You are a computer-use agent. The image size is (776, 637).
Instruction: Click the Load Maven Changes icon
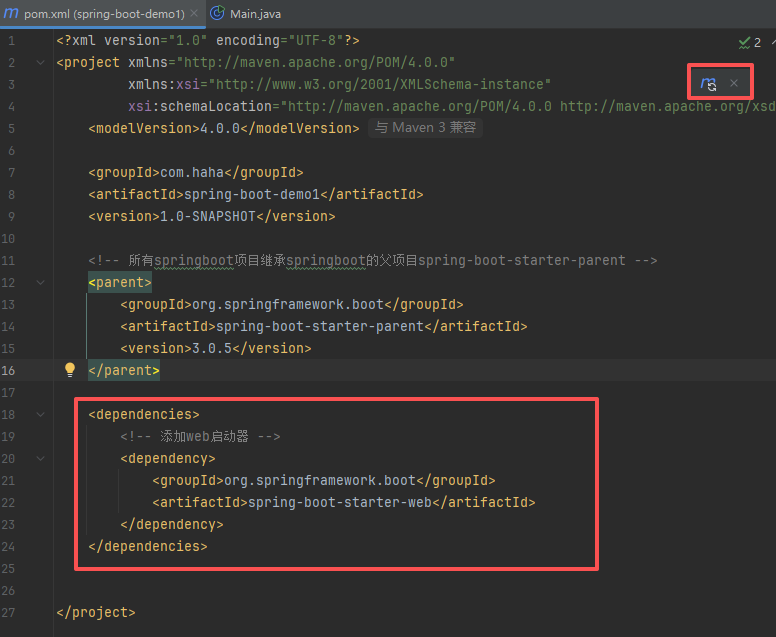pyautogui.click(x=708, y=84)
